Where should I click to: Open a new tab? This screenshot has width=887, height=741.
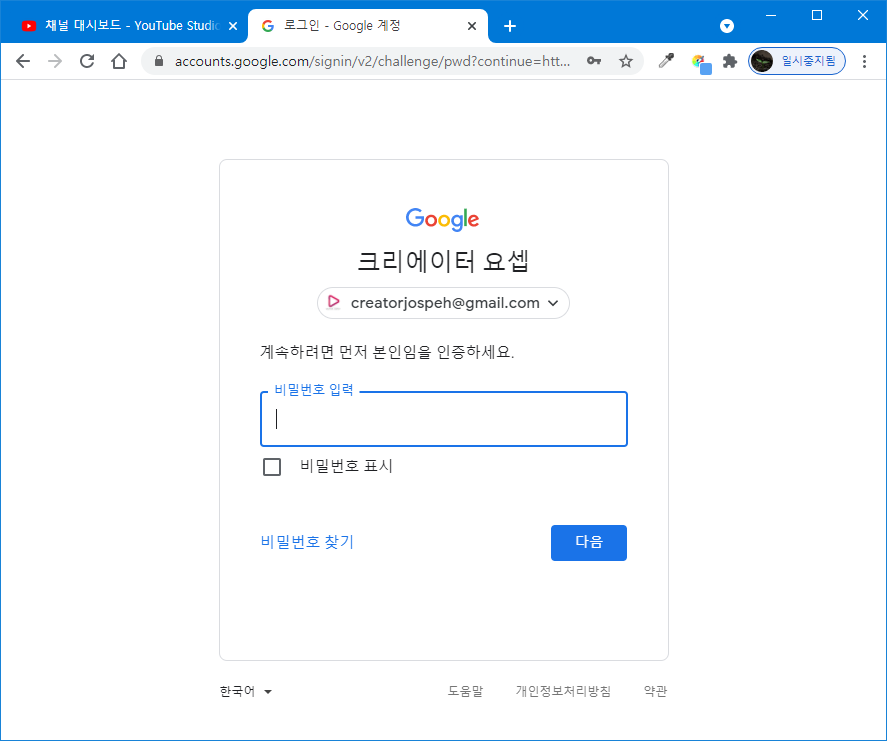(x=510, y=26)
